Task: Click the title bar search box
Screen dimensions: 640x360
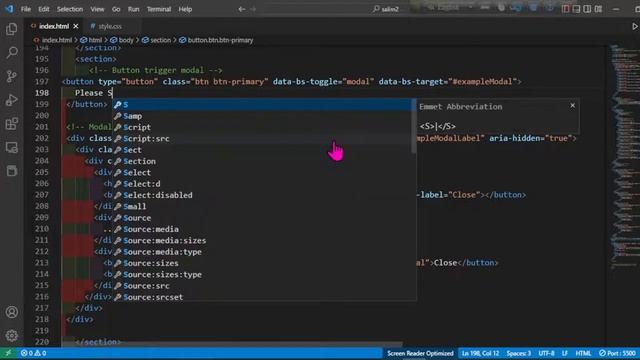Action: pos(386,9)
